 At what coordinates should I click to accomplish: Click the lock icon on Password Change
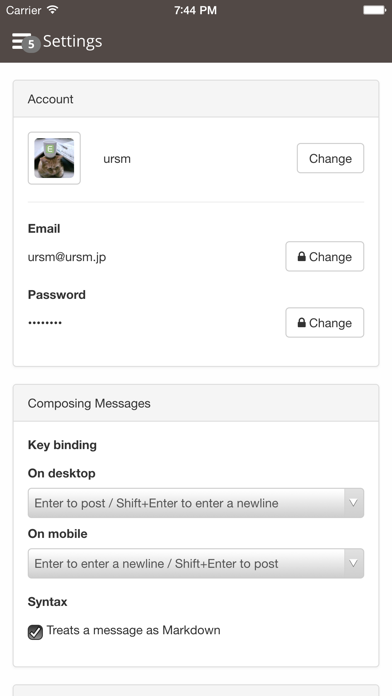(x=301, y=322)
